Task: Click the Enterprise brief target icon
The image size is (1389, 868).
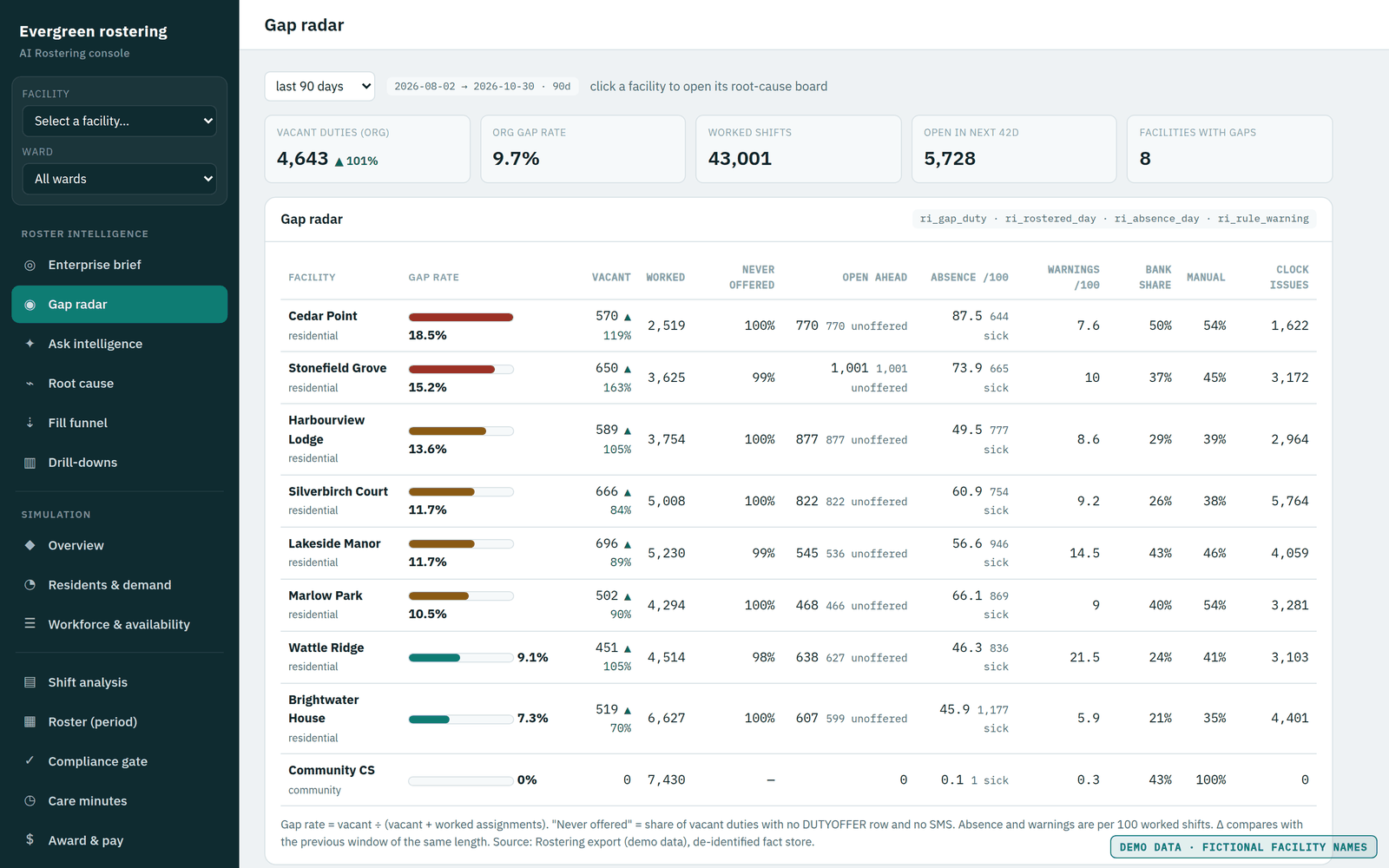Action: 30,265
